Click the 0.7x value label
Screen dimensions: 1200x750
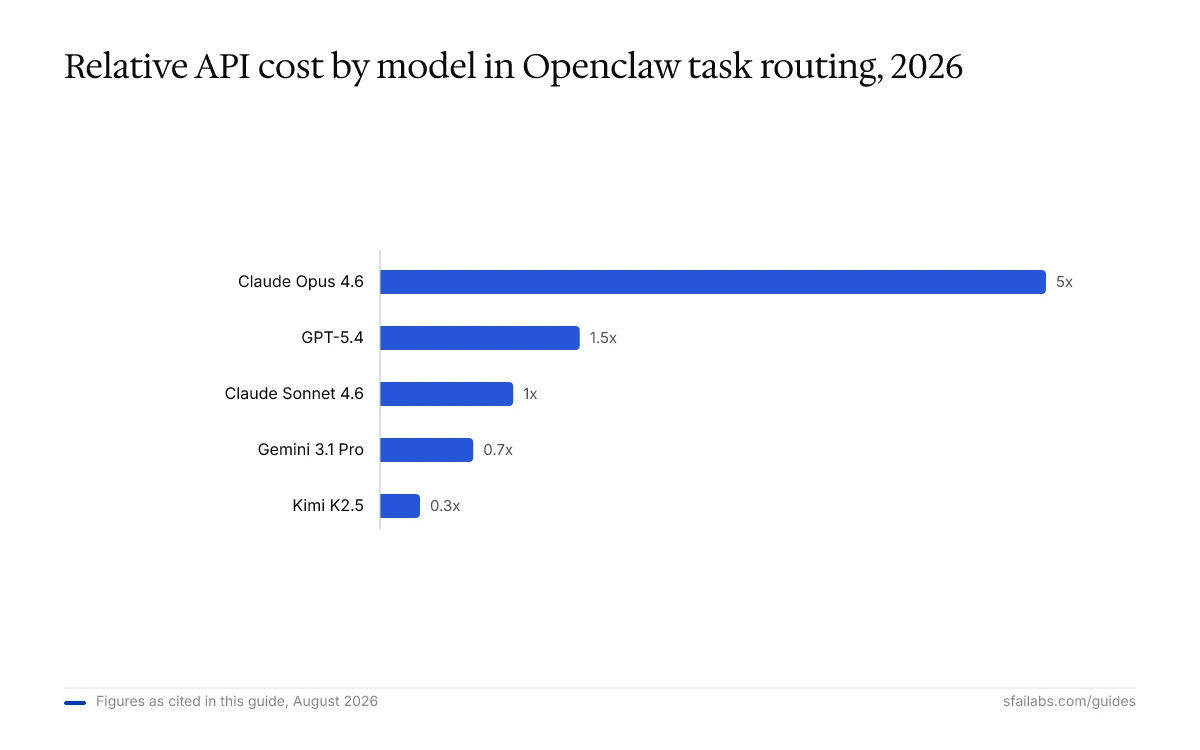pos(498,450)
